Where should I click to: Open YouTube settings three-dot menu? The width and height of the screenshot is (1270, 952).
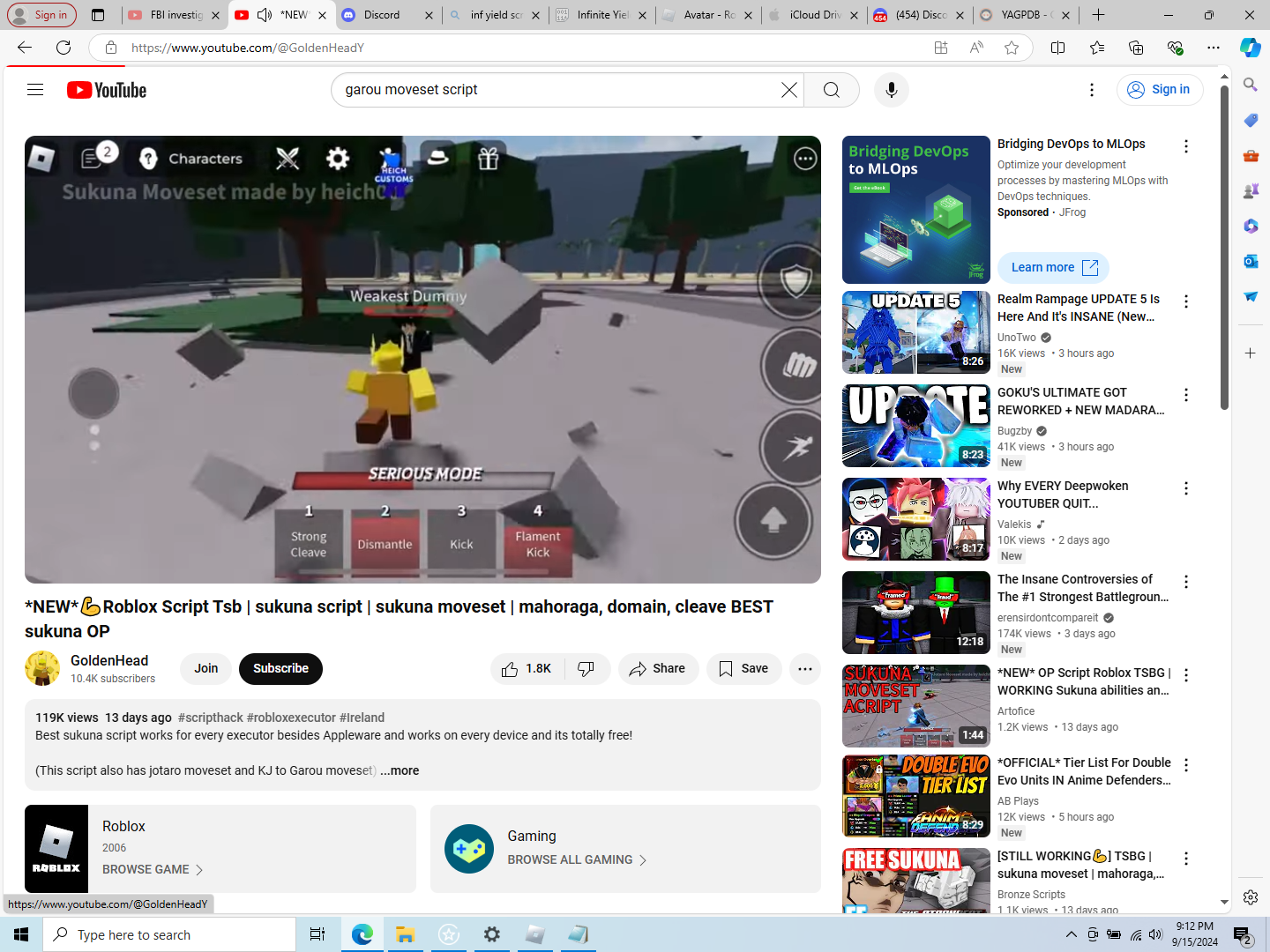tap(1092, 90)
